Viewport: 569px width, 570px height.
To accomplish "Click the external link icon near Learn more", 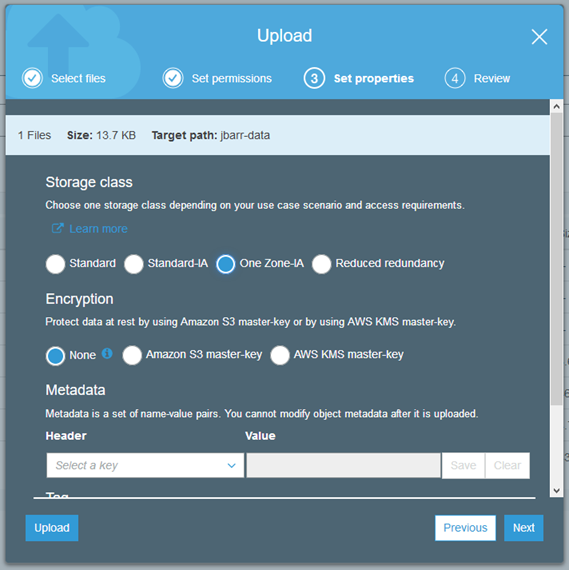I will point(57,228).
